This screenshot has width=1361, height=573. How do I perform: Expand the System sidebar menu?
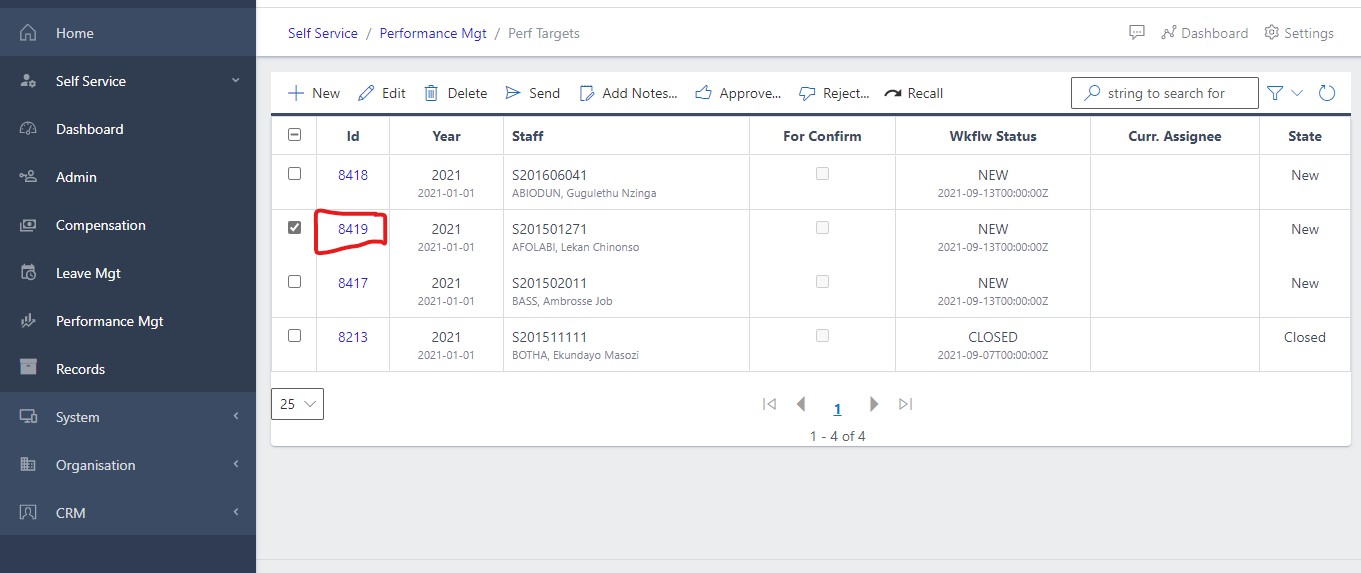(x=78, y=417)
